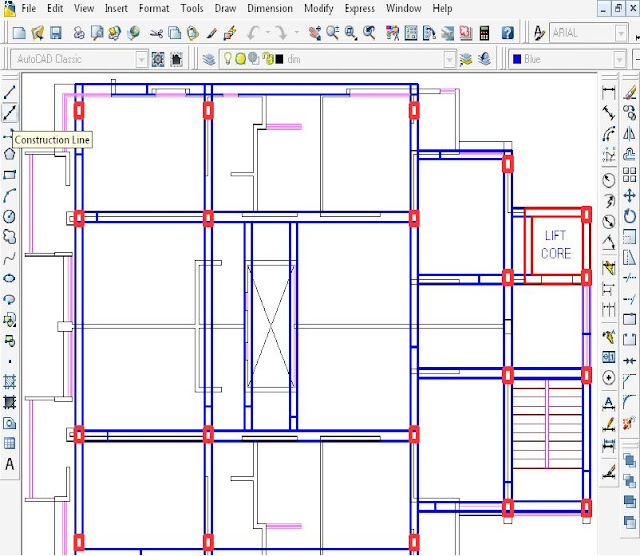Select the Region draw tool
This screenshot has width=640, height=556.
point(9,423)
